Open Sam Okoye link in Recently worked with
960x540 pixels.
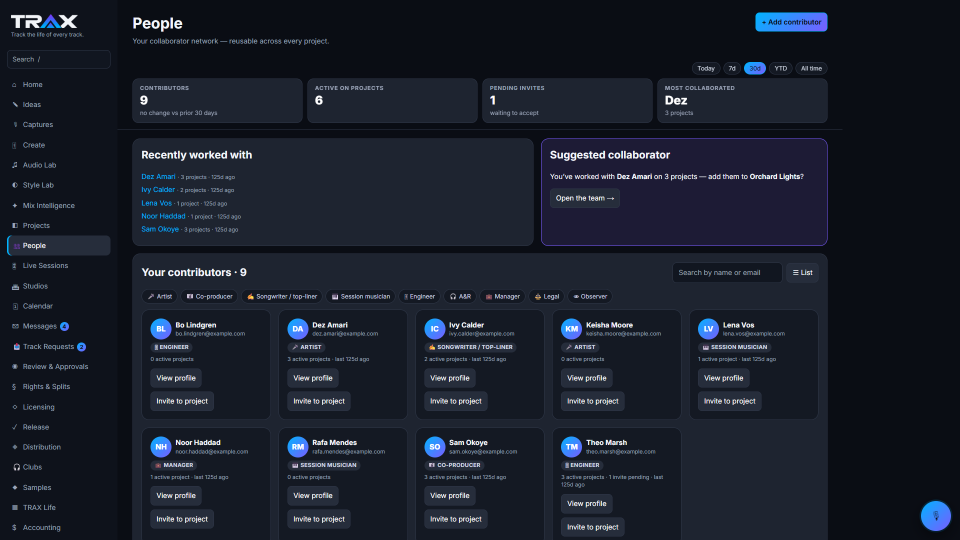160,229
